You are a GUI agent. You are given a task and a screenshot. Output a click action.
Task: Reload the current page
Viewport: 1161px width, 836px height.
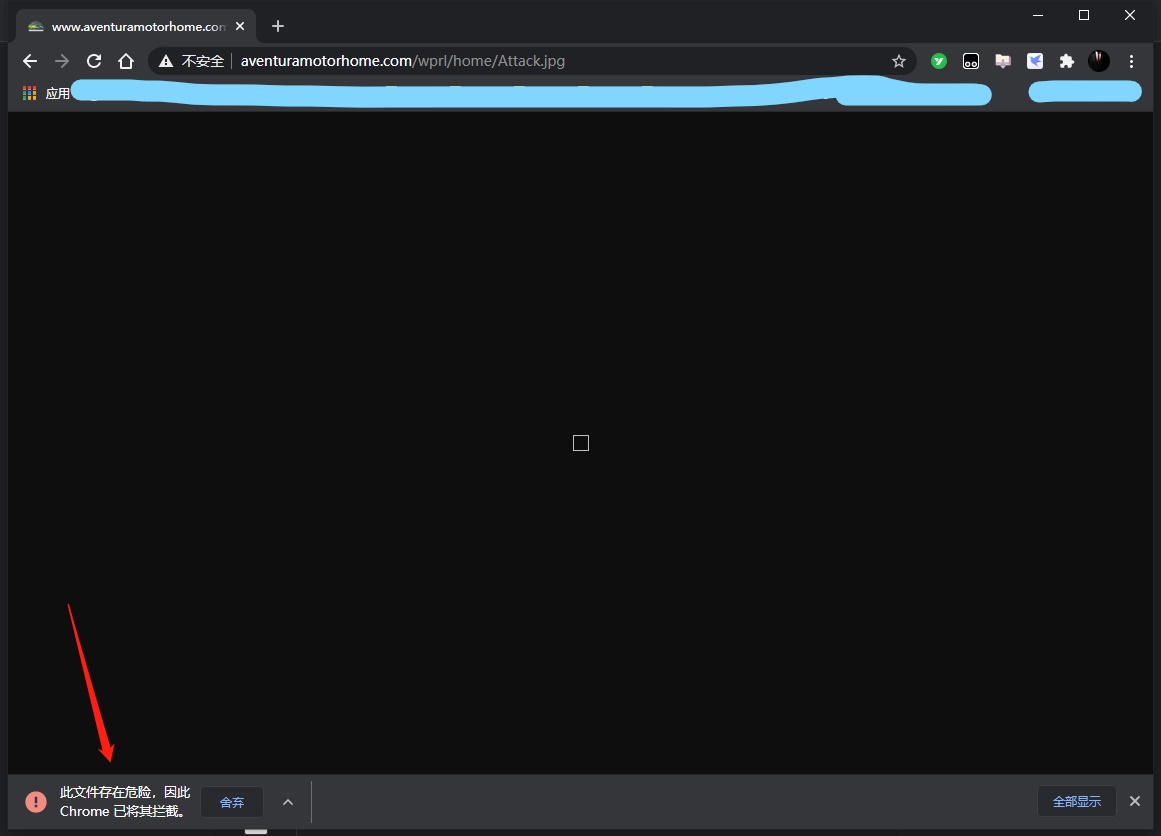point(94,61)
